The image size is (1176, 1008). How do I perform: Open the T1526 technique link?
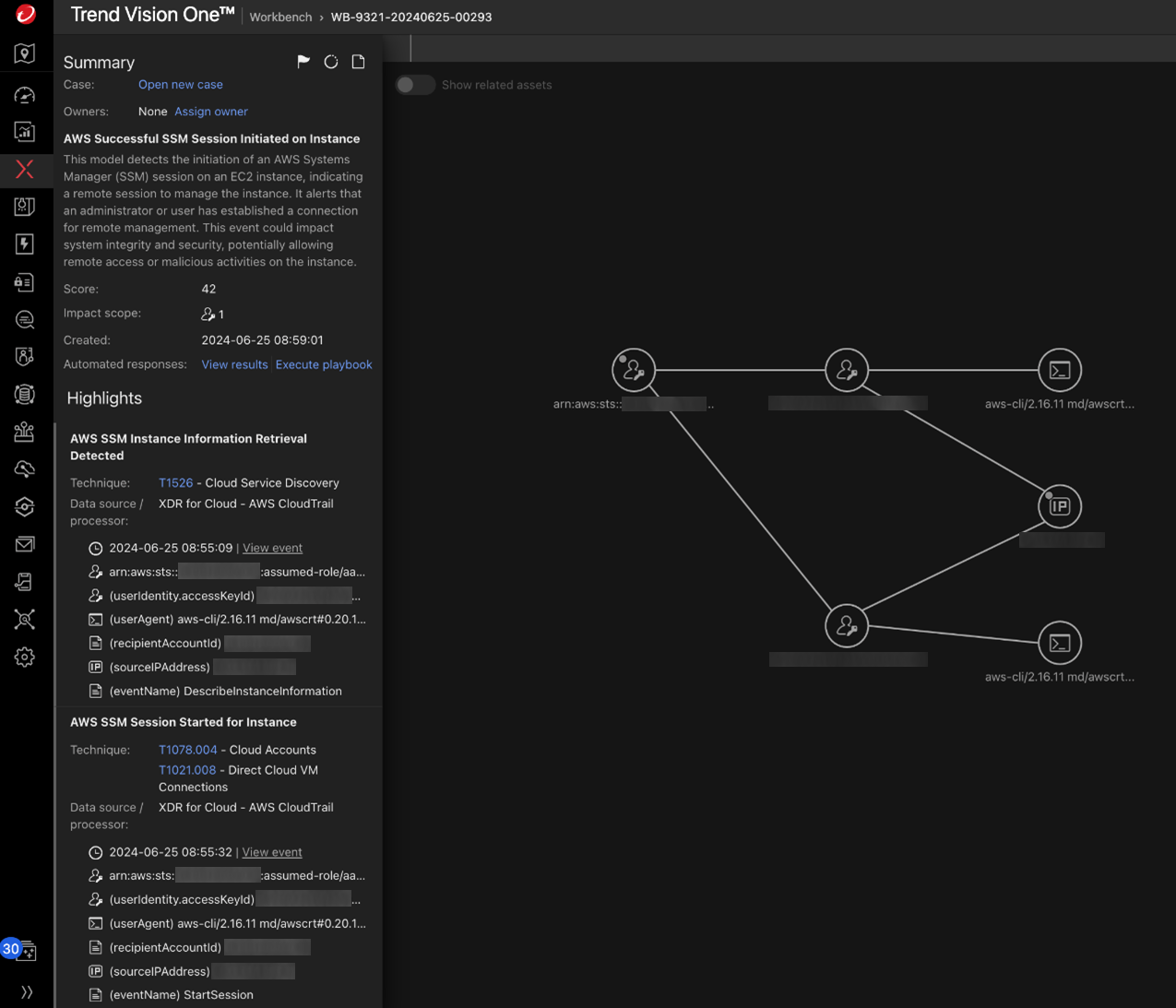(175, 483)
